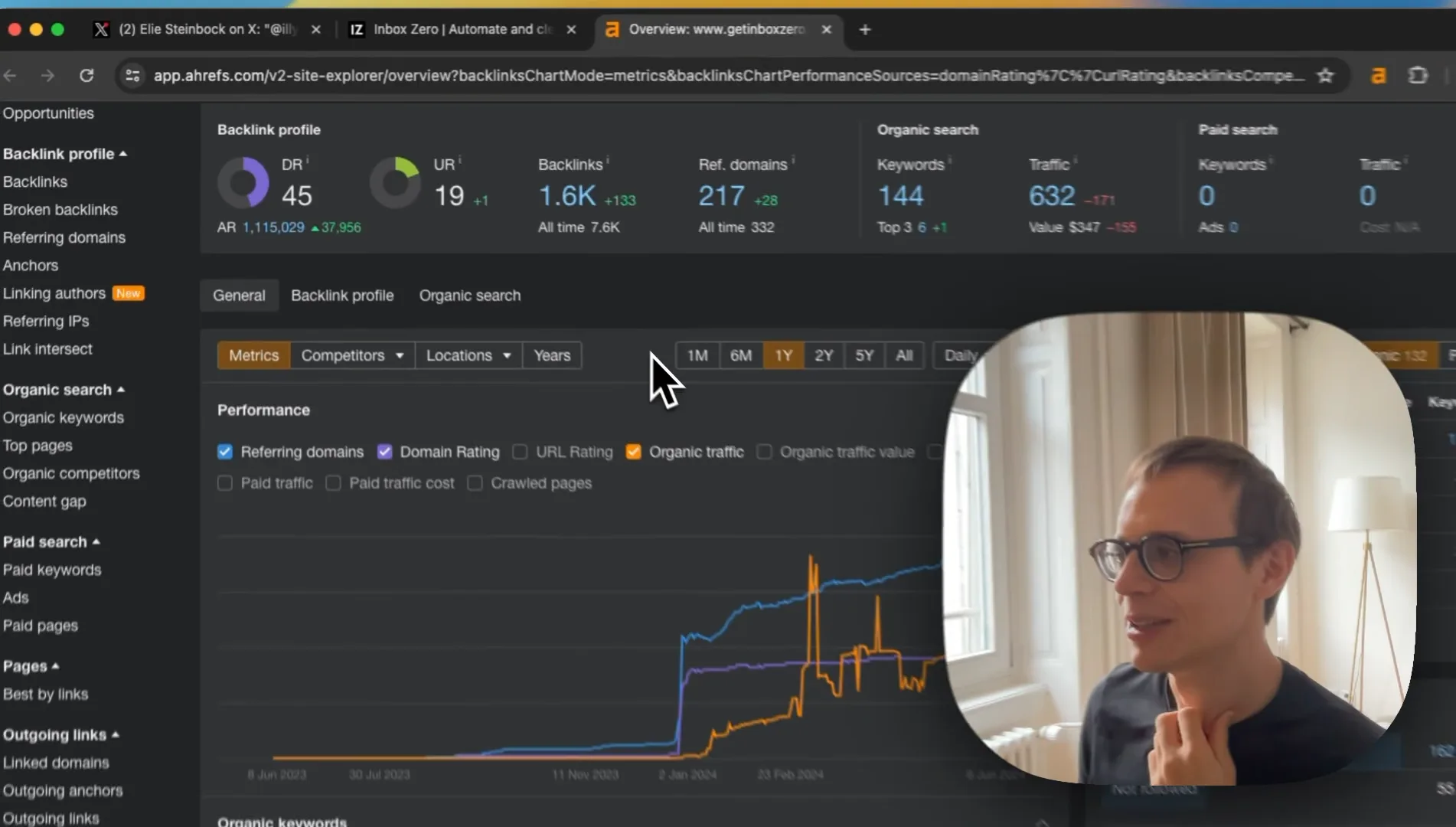Open the Competitors dropdown
The image size is (1456, 827).
(352, 355)
